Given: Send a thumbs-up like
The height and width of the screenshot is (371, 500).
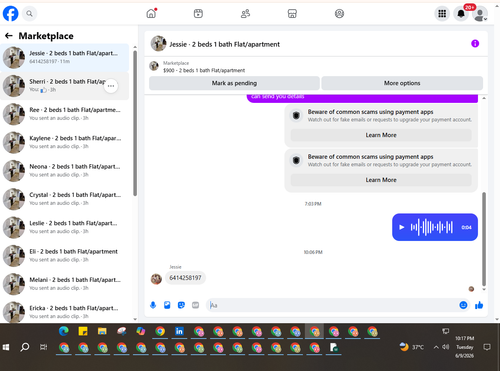Looking at the screenshot, I should click(x=479, y=305).
